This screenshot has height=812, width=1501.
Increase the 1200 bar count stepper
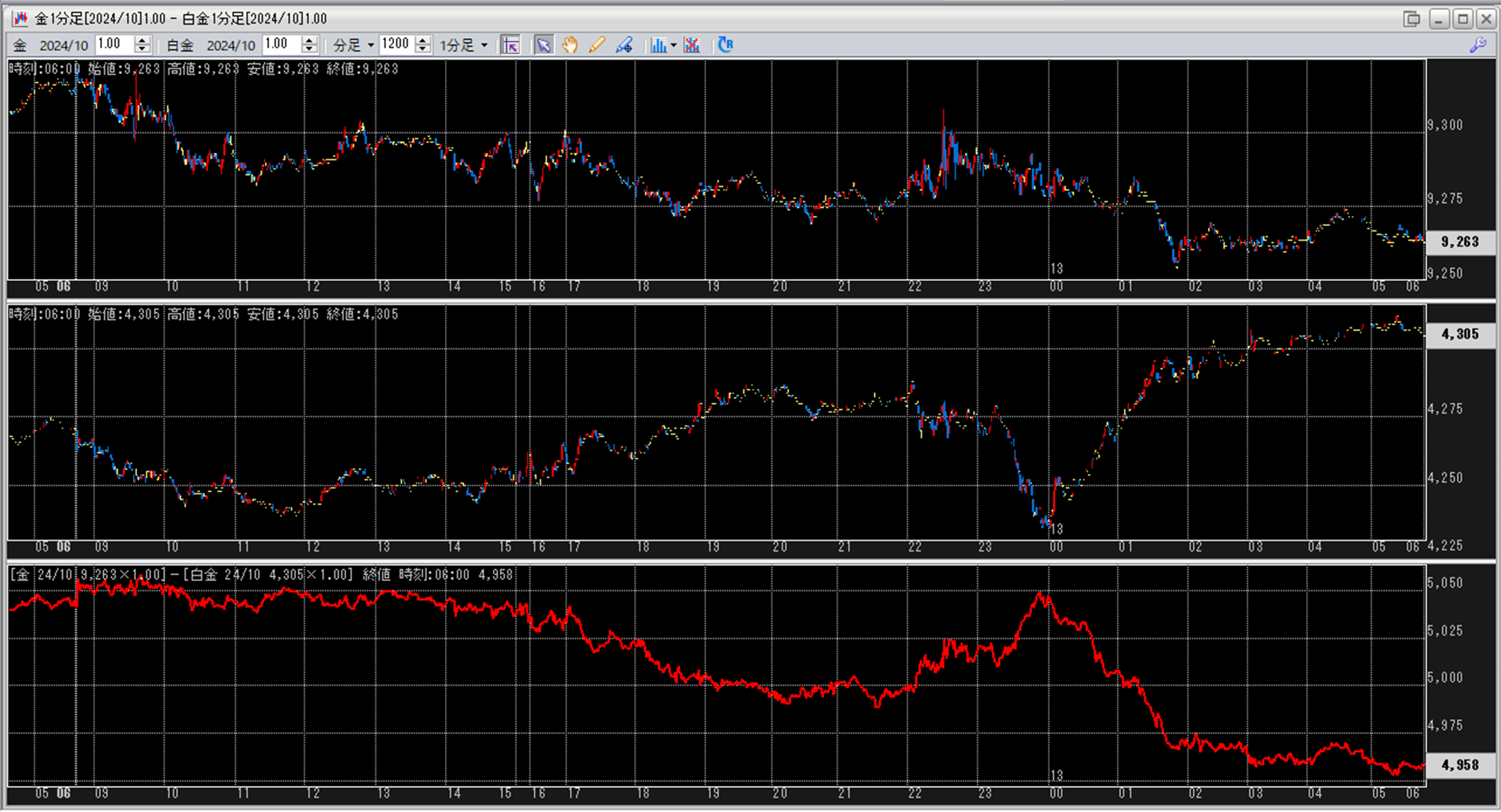click(423, 40)
